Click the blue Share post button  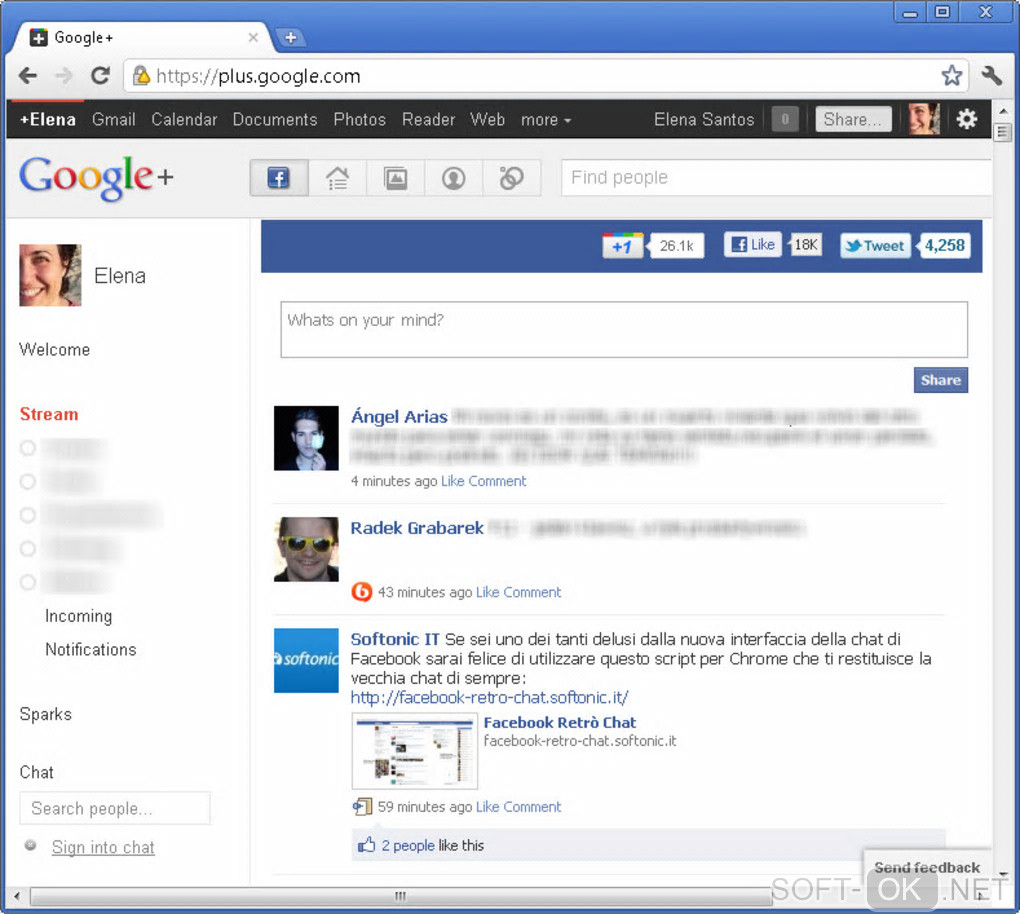(x=941, y=380)
